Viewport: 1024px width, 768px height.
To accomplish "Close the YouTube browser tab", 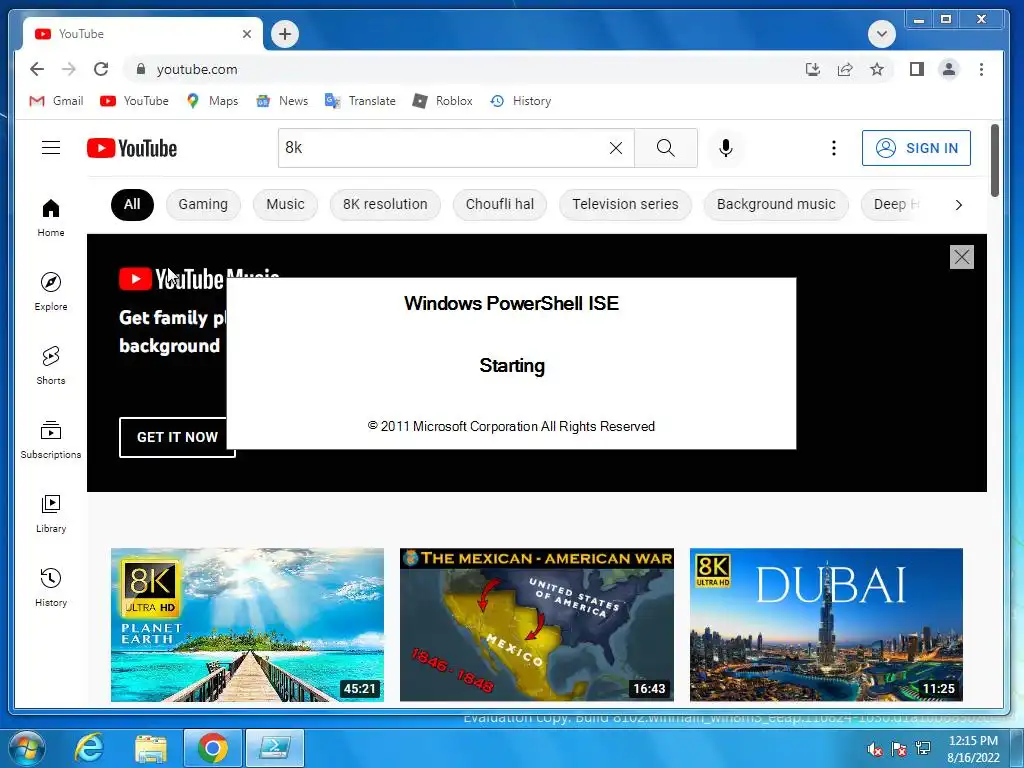I will coord(247,34).
